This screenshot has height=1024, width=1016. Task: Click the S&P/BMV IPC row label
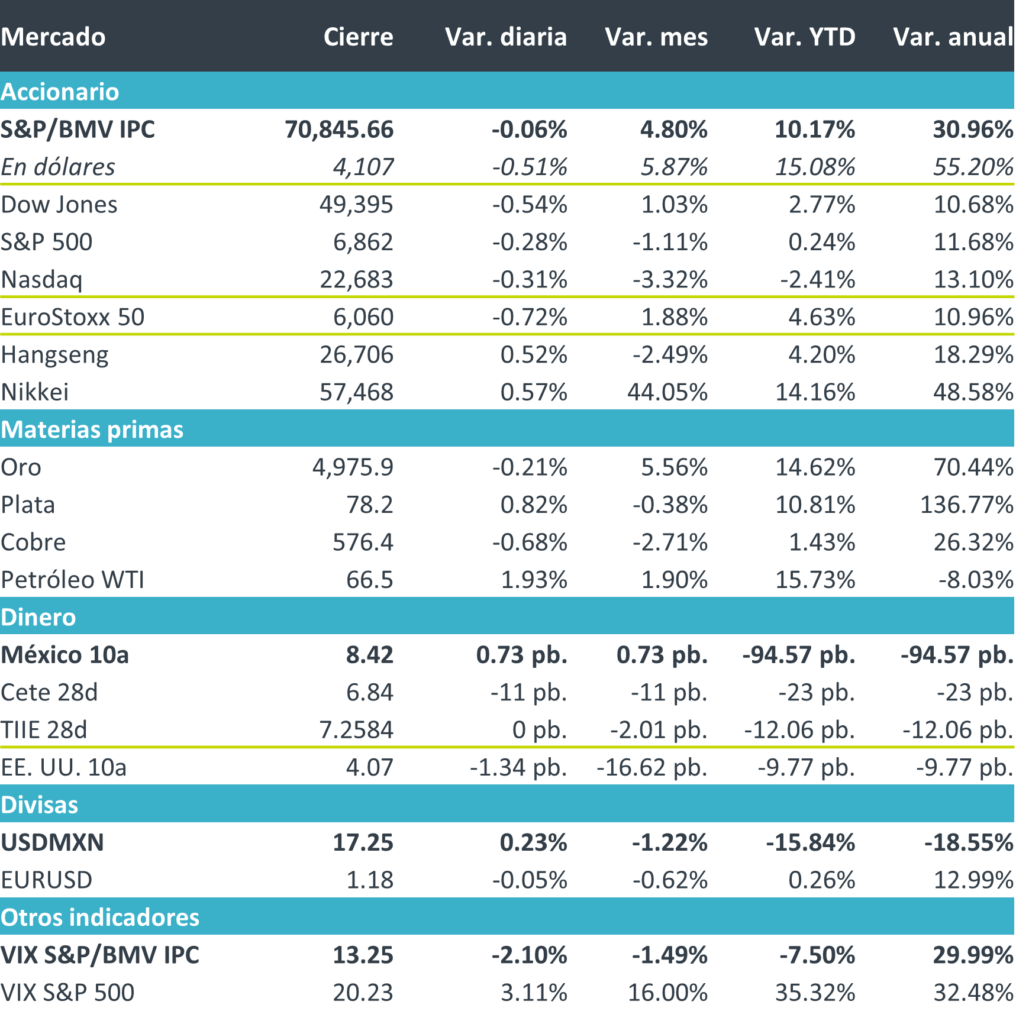(x=78, y=129)
